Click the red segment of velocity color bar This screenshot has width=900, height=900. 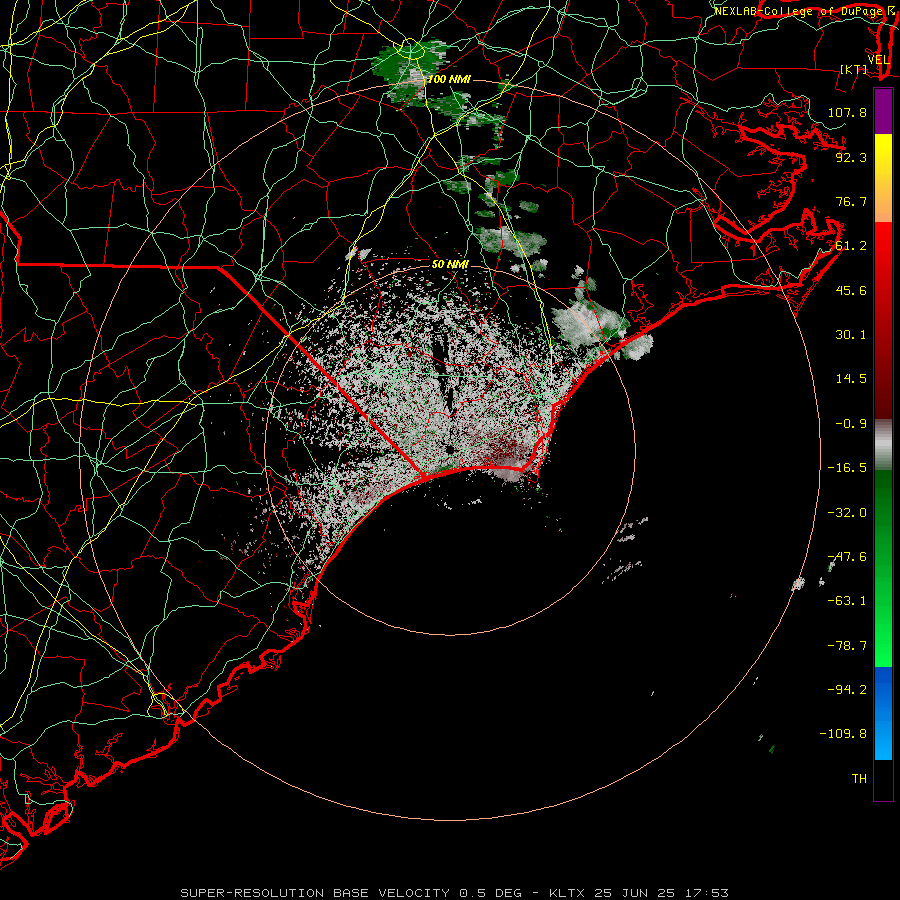click(883, 320)
